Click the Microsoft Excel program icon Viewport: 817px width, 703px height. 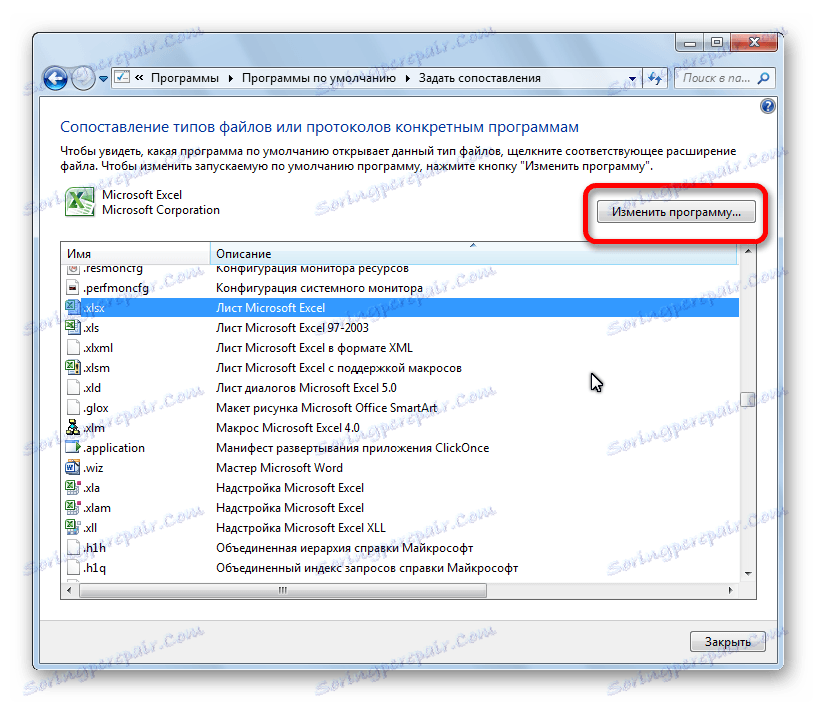[79, 202]
